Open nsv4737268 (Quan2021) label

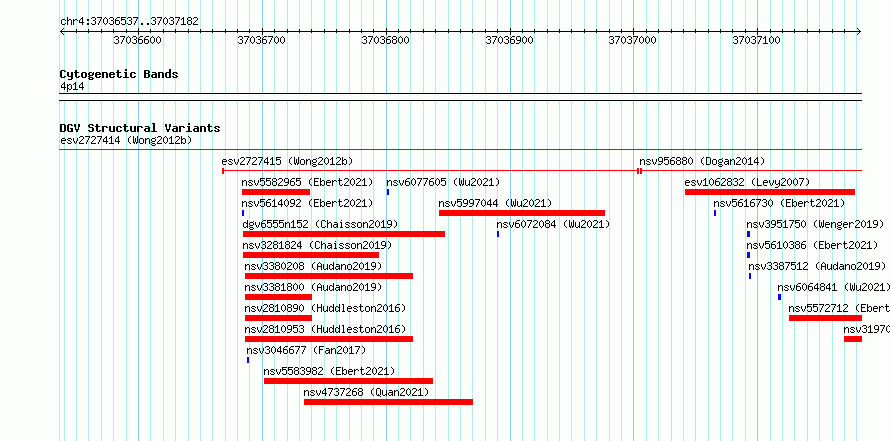point(366,392)
